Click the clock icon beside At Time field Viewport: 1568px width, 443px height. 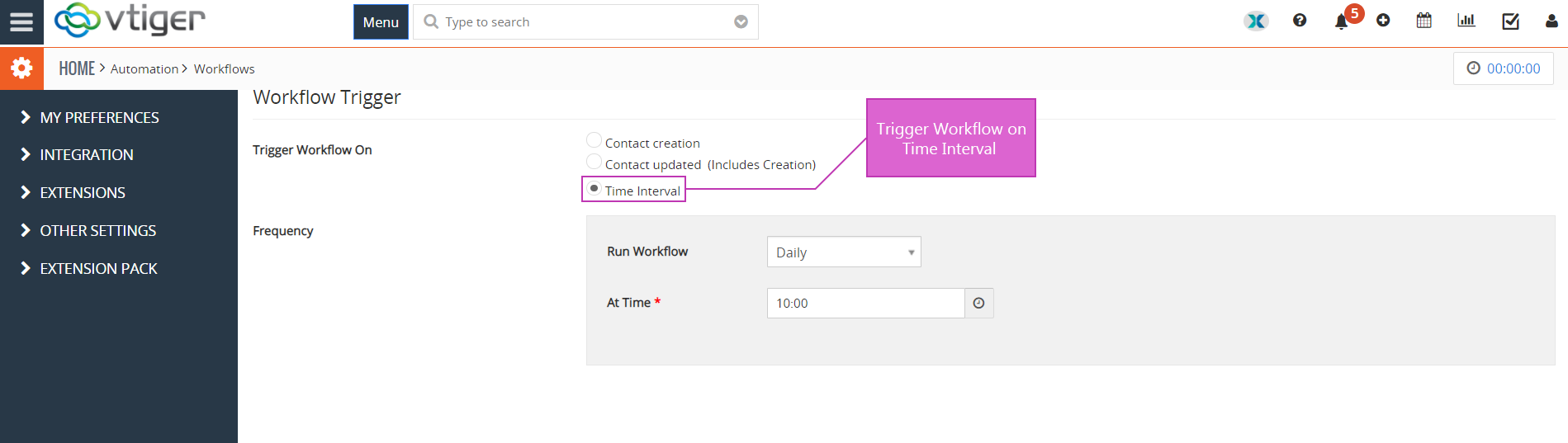tap(978, 303)
